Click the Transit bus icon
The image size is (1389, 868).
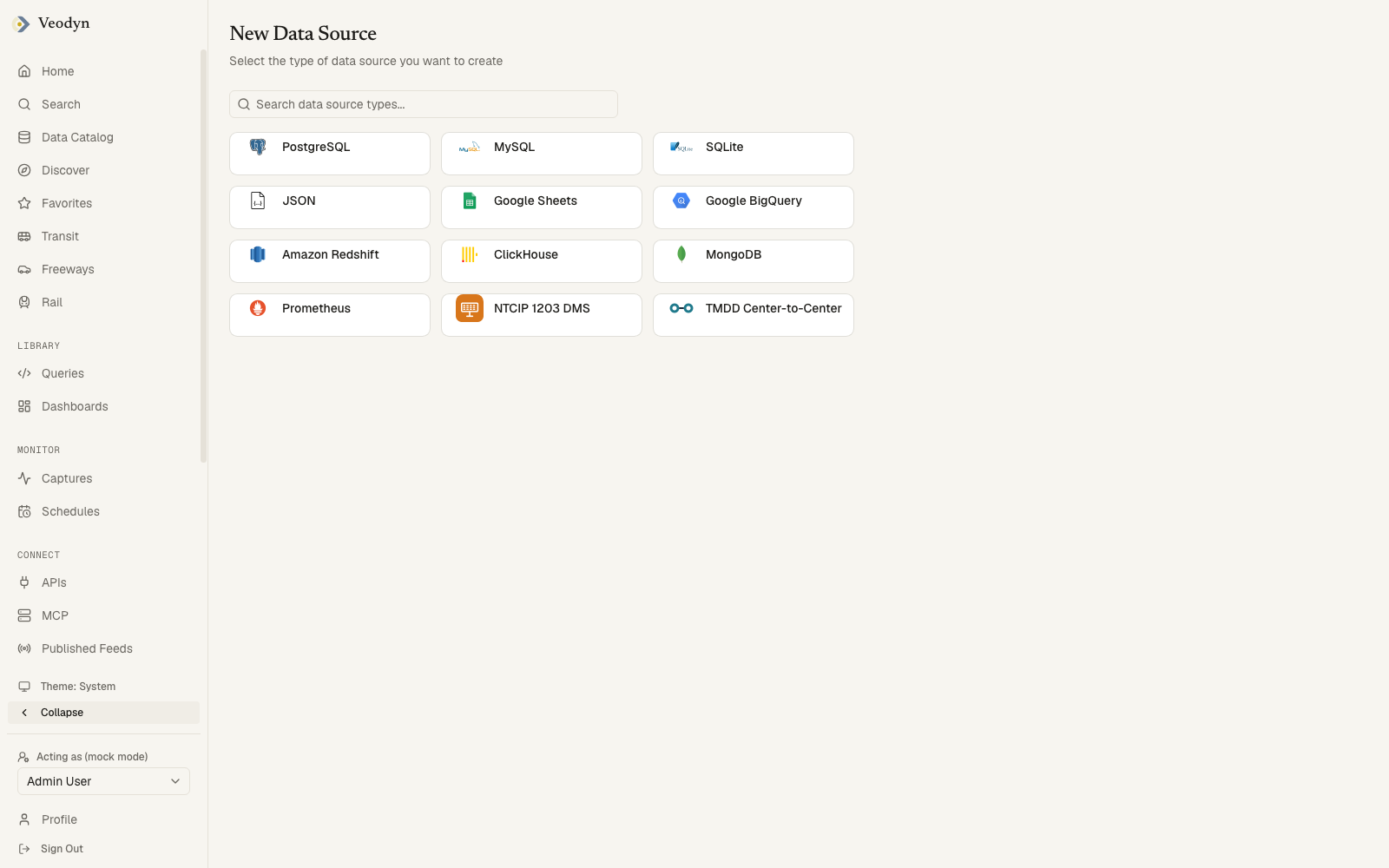click(24, 236)
